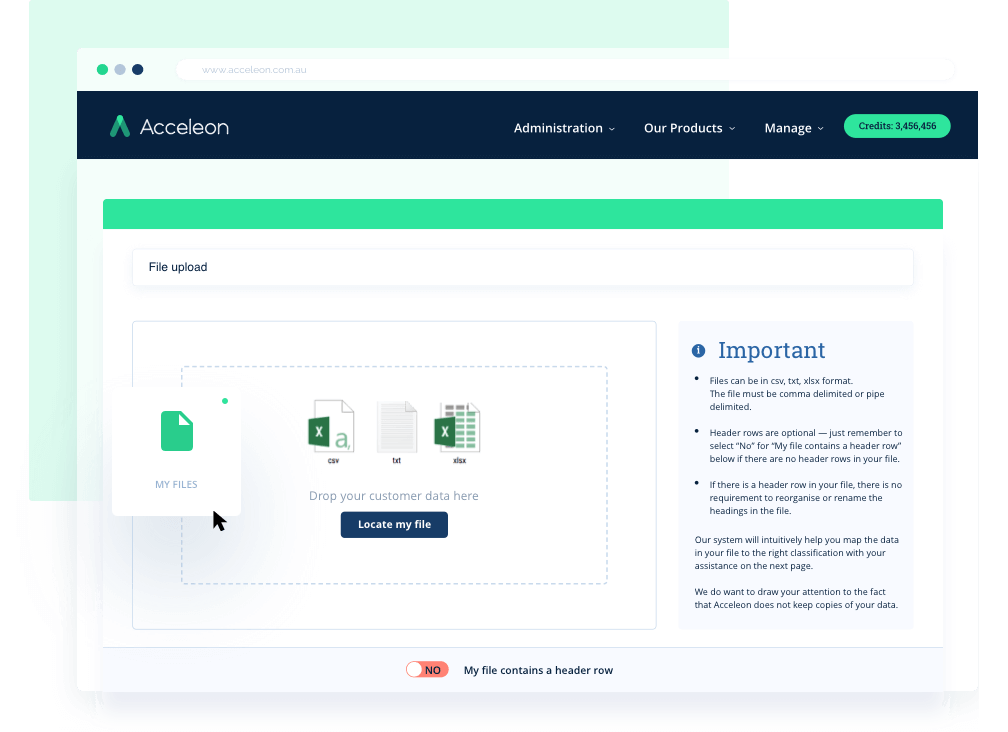Click the Locate my file button
The height and width of the screenshot is (732, 1008).
pos(394,524)
